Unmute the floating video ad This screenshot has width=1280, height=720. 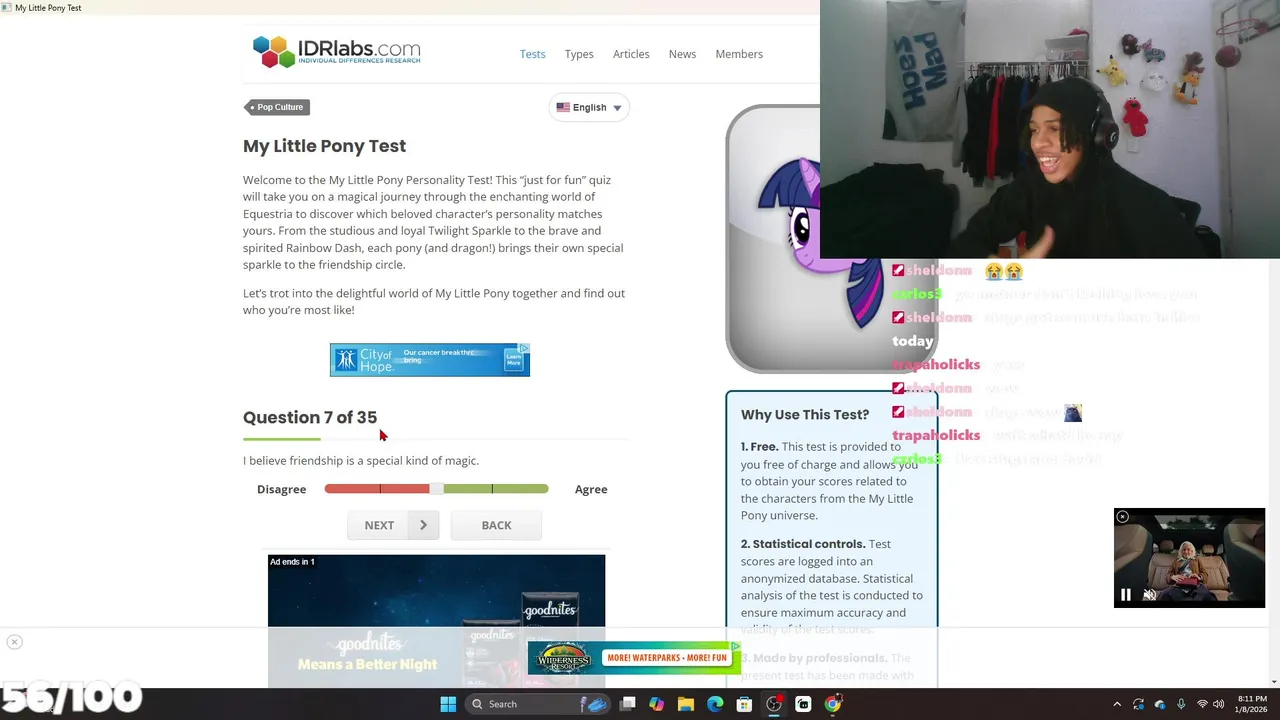click(x=1149, y=595)
